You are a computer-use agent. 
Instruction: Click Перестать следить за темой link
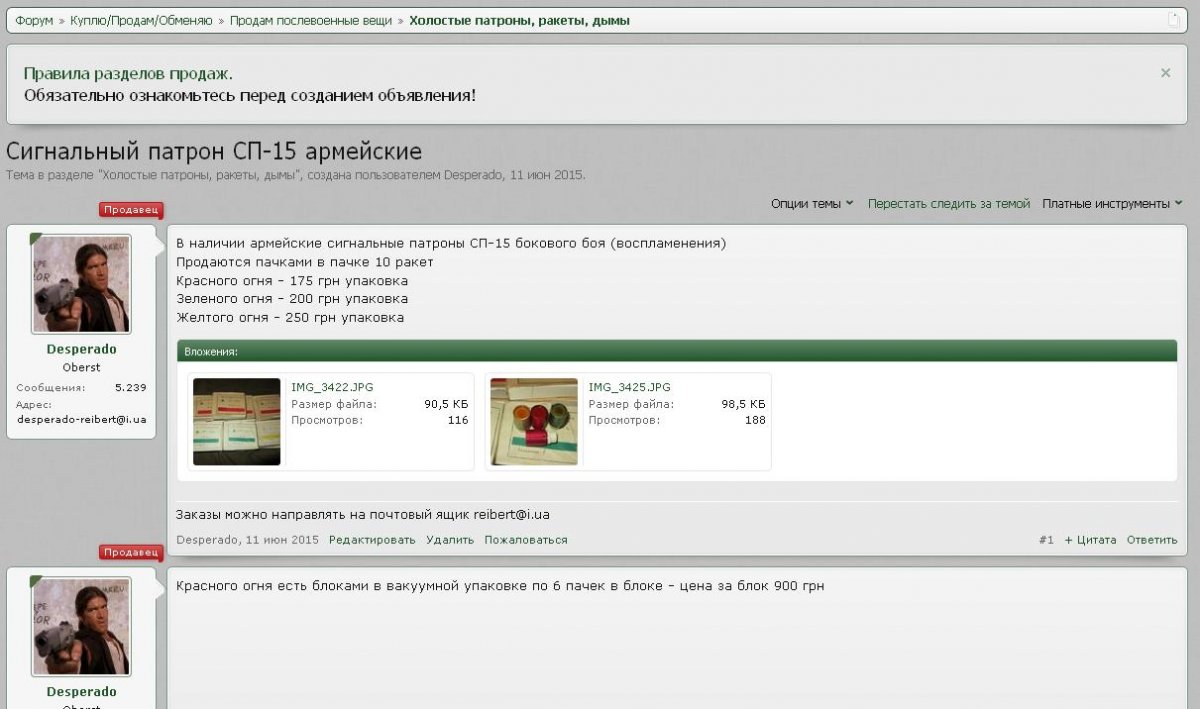pos(948,204)
